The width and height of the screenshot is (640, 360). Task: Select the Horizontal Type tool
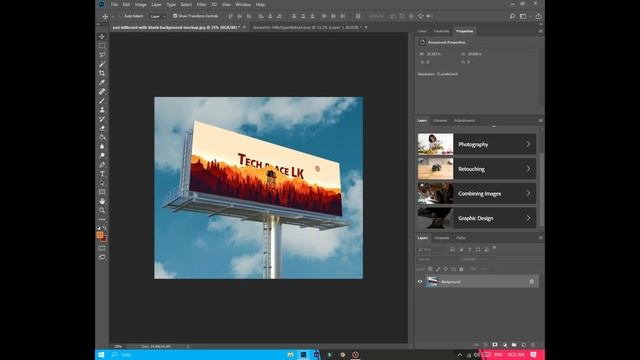(x=102, y=174)
